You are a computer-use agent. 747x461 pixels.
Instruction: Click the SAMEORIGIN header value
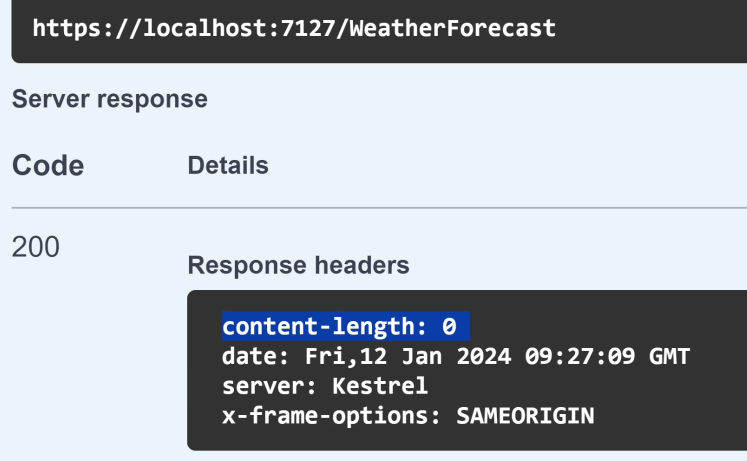click(525, 416)
